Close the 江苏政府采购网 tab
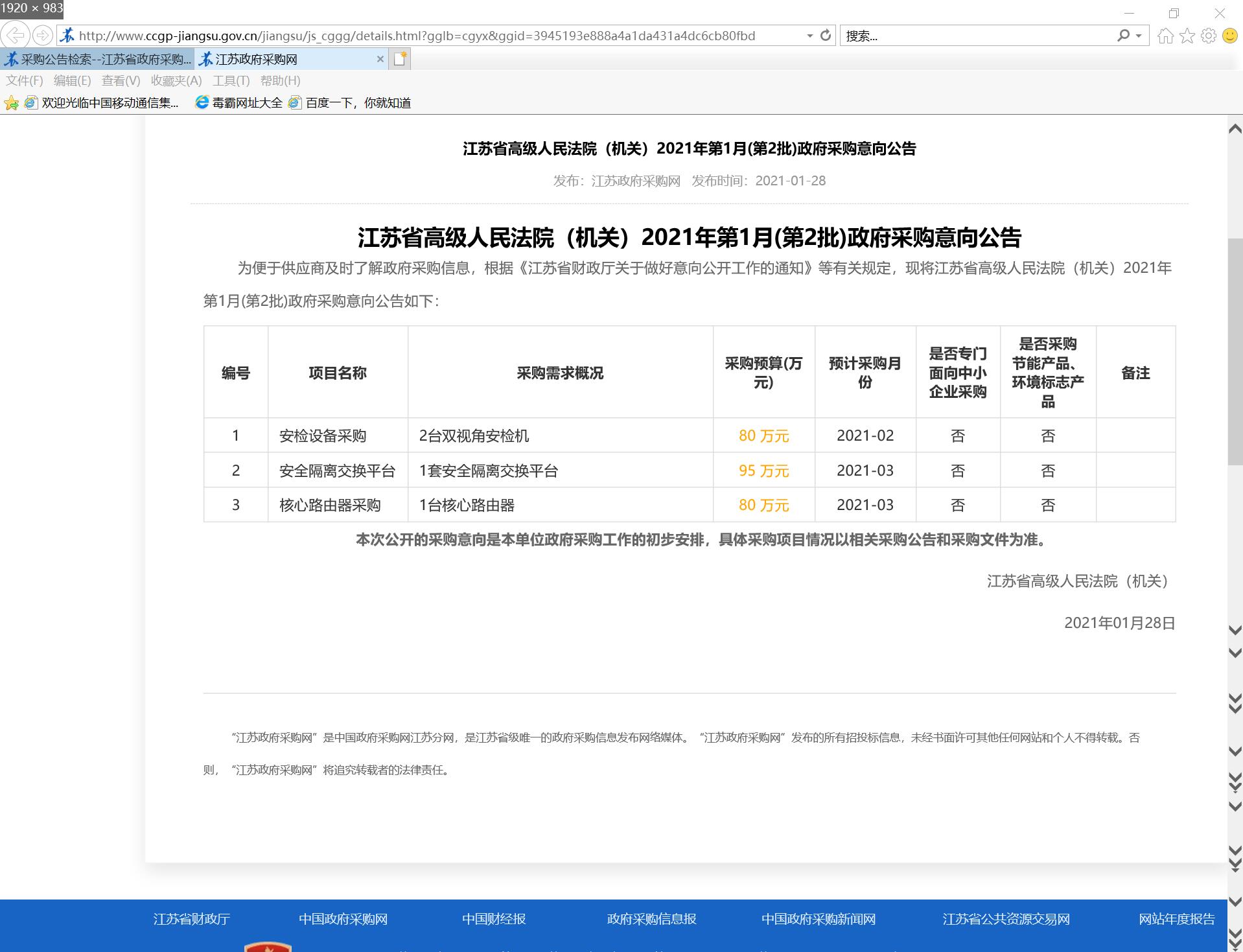 click(380, 60)
